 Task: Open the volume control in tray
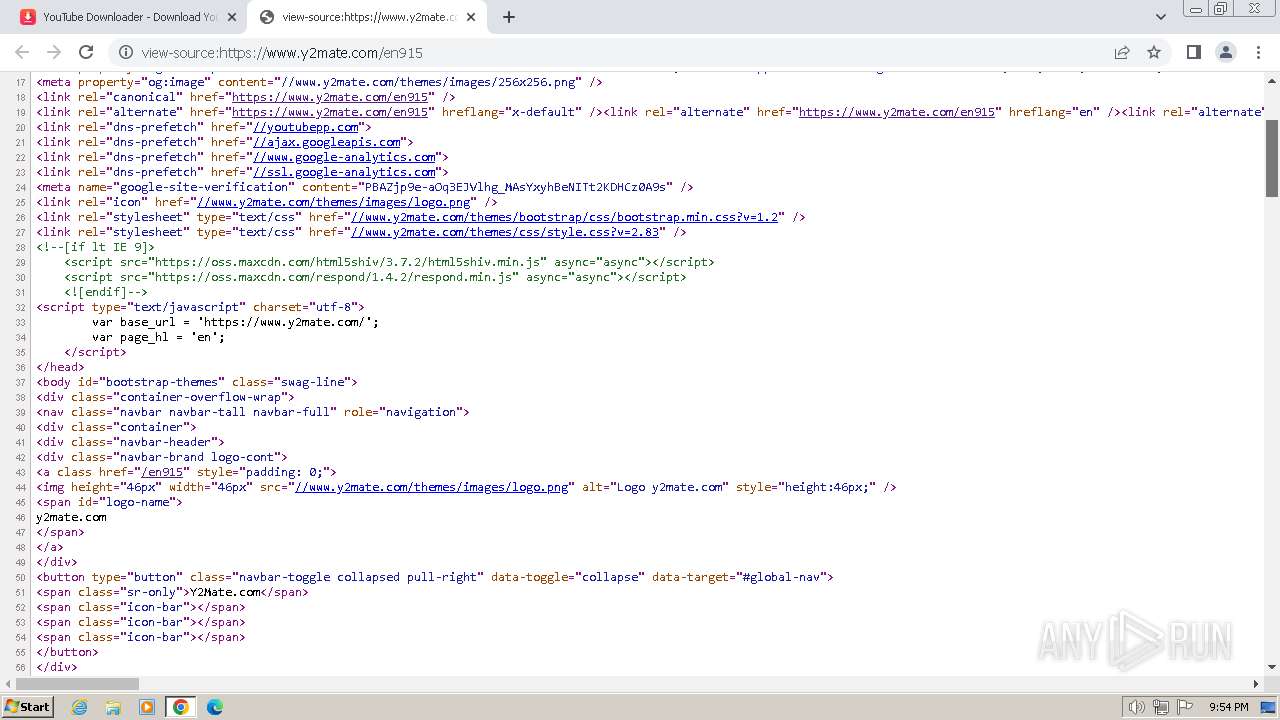point(1136,707)
